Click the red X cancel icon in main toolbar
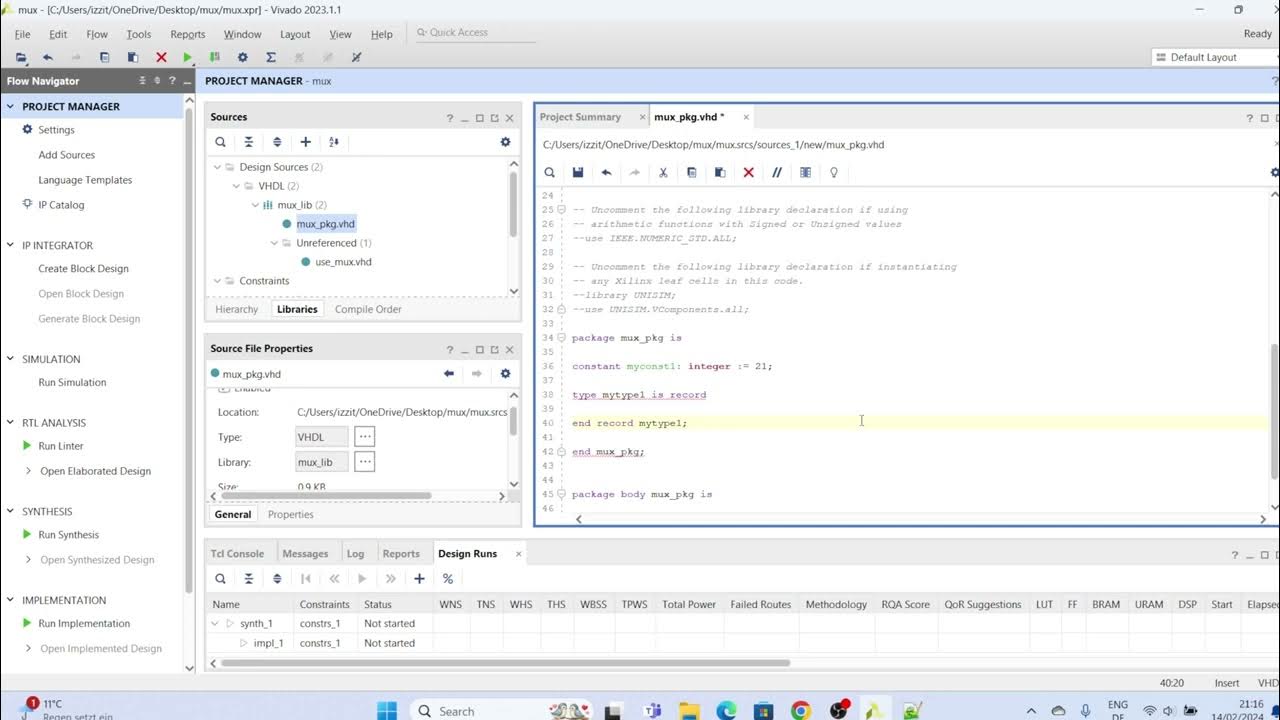1280x720 pixels. pyautogui.click(x=161, y=57)
